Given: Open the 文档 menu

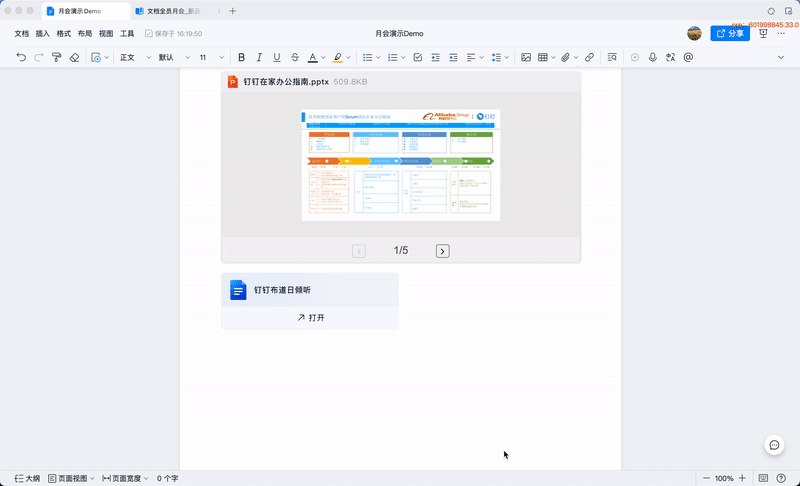Looking at the screenshot, I should pos(21,34).
